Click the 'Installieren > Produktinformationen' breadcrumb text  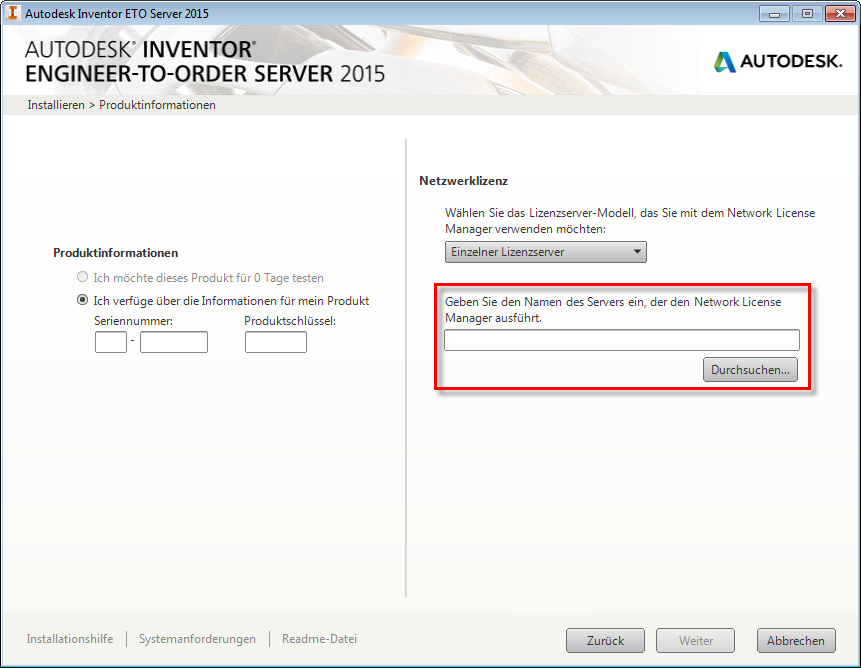click(x=121, y=105)
